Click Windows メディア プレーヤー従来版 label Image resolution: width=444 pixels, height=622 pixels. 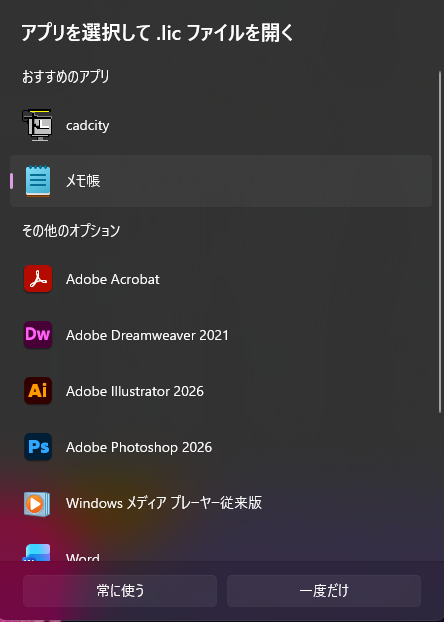coord(164,503)
